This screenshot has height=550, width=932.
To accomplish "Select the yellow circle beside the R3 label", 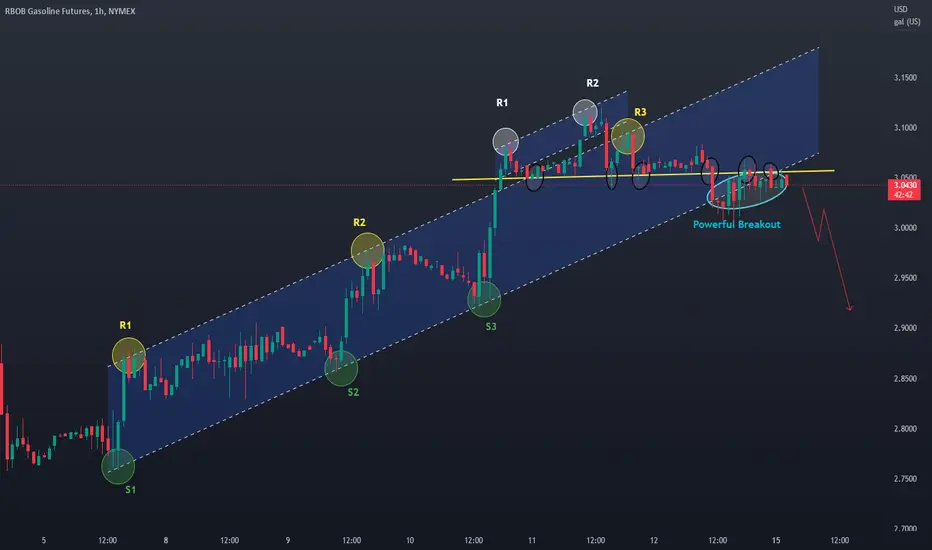I will (x=628, y=136).
